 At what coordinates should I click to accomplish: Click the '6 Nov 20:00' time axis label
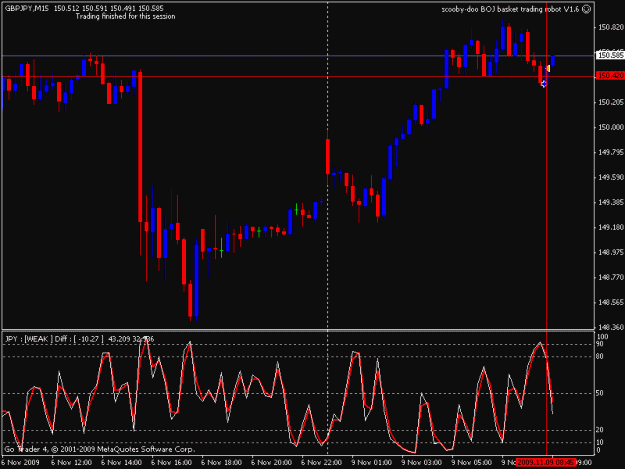point(271,463)
